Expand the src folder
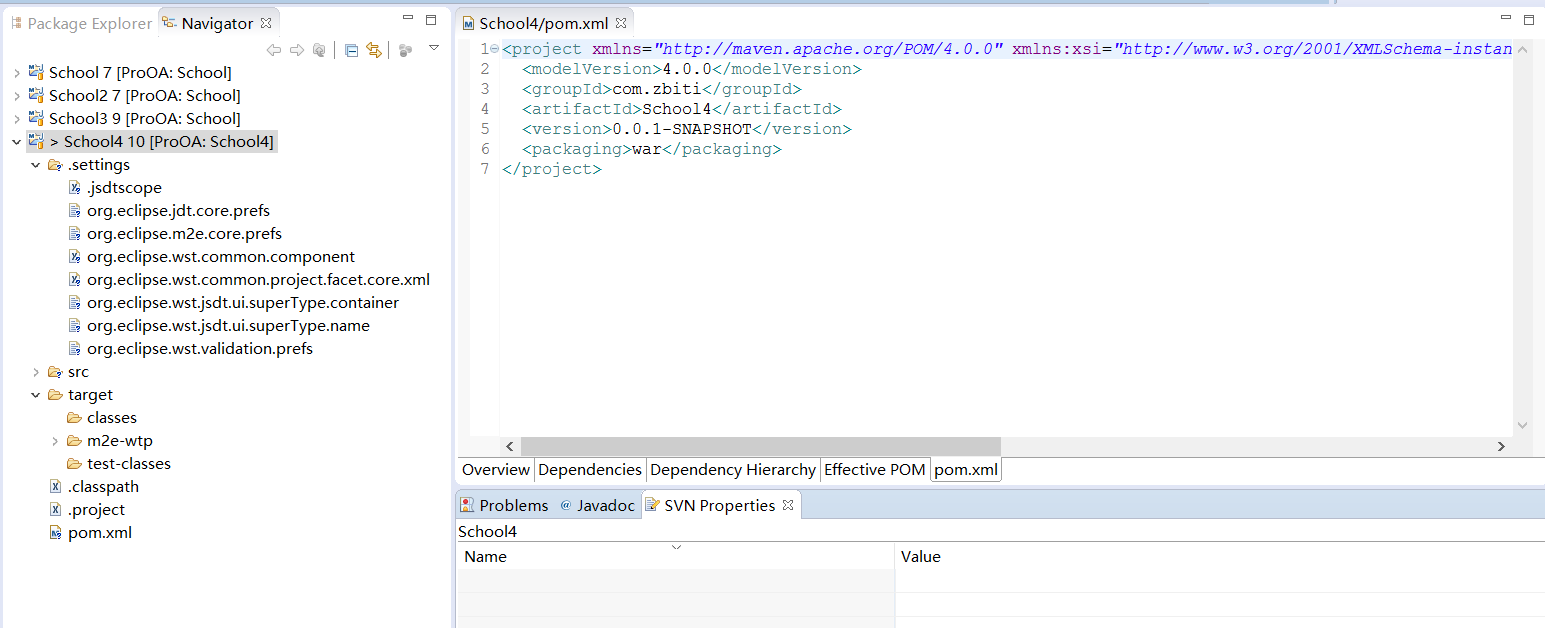The width and height of the screenshot is (1545, 628). 36,372
